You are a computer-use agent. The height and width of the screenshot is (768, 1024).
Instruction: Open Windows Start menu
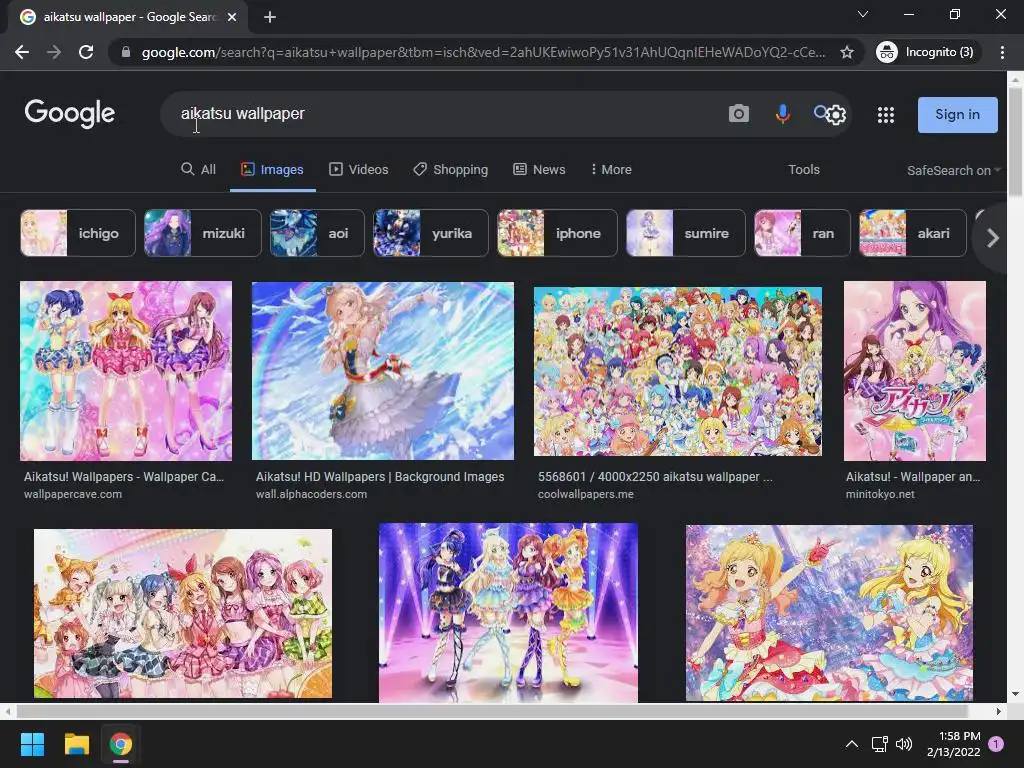tap(32, 744)
